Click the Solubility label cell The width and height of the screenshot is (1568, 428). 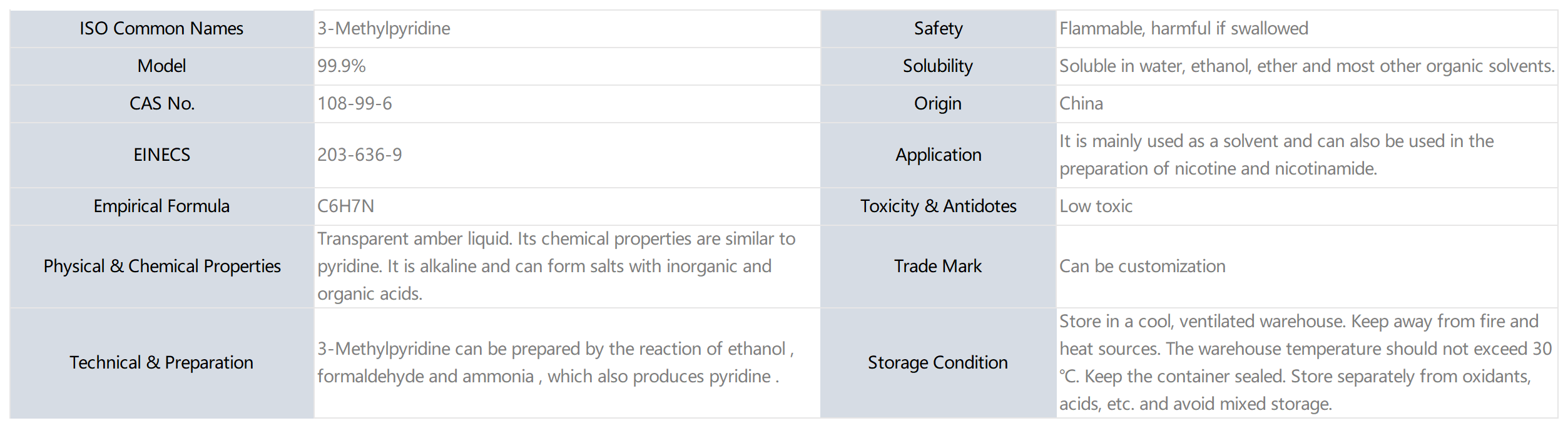(938, 66)
